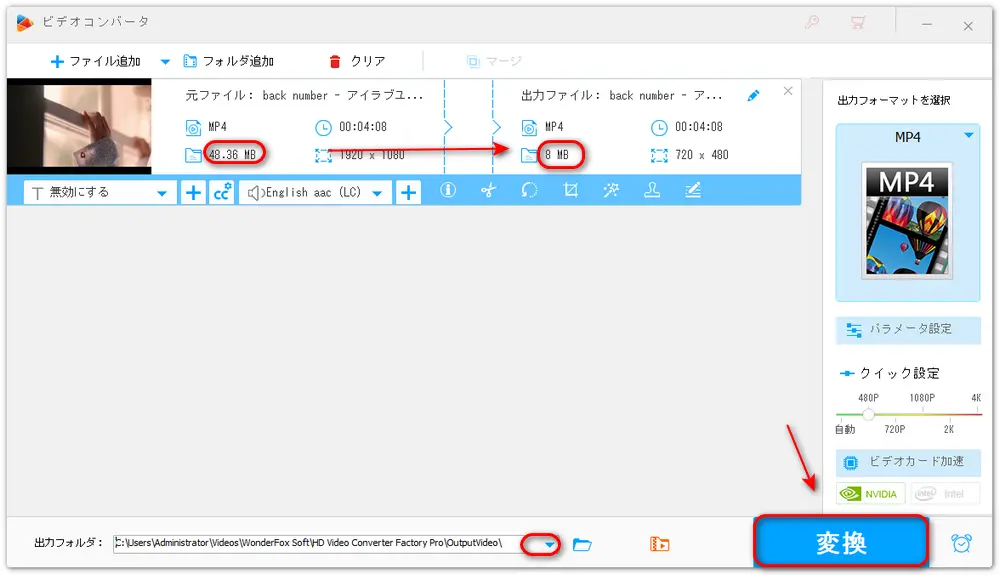This screenshot has width=1000, height=575.
Task: Select 4K on quick settings slider
Action: (x=976, y=398)
